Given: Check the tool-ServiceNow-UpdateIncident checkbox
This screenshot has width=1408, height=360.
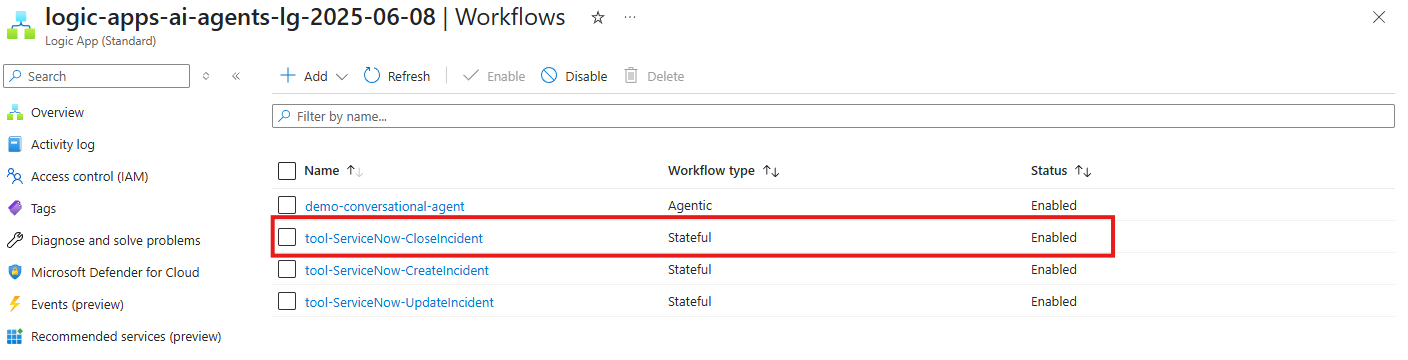Looking at the screenshot, I should point(287,301).
